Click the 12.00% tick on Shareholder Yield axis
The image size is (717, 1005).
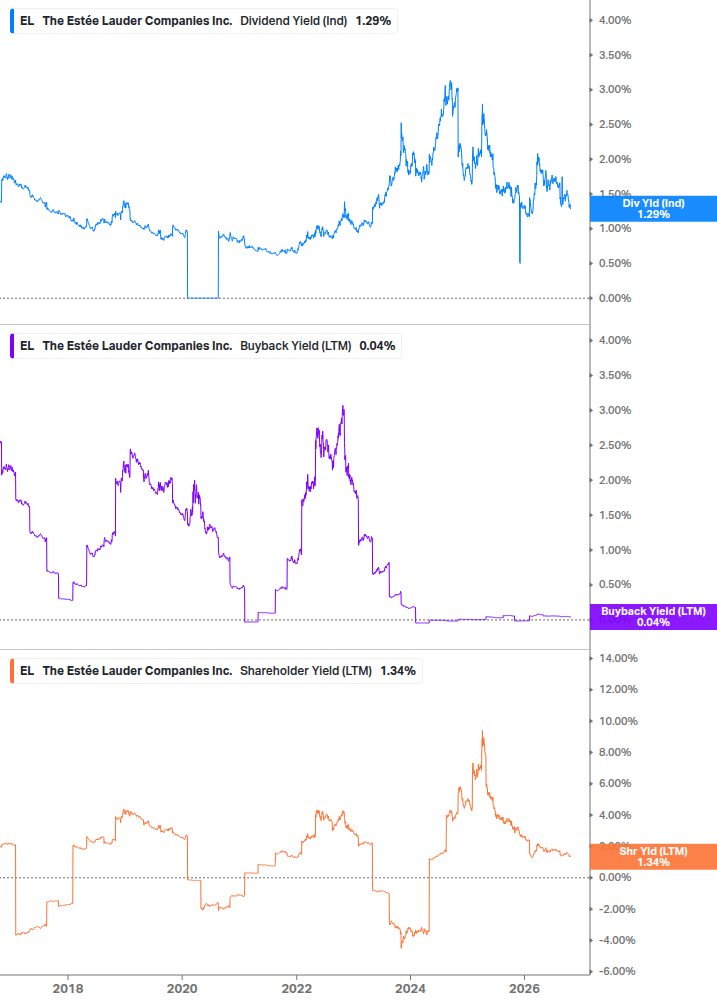(618, 690)
